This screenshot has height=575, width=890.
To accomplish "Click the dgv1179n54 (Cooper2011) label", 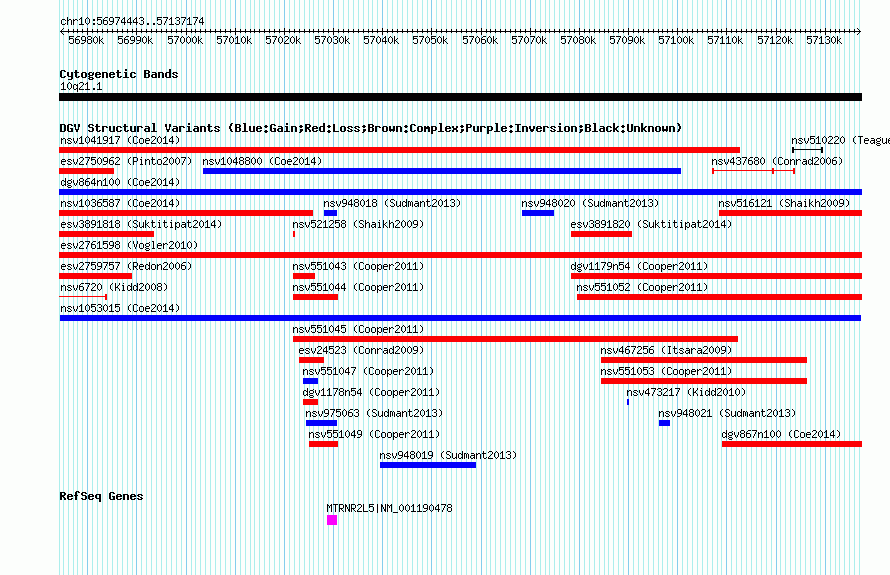I will point(639,266).
